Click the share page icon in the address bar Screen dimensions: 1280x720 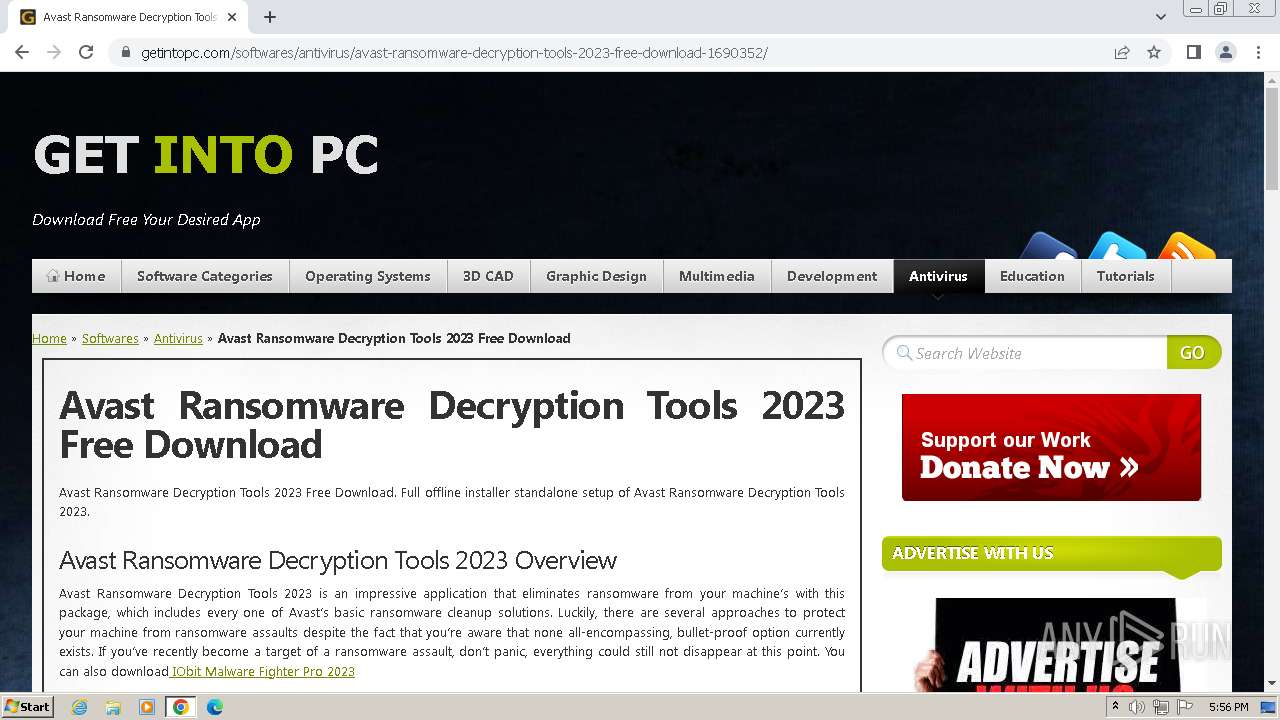point(1122,52)
